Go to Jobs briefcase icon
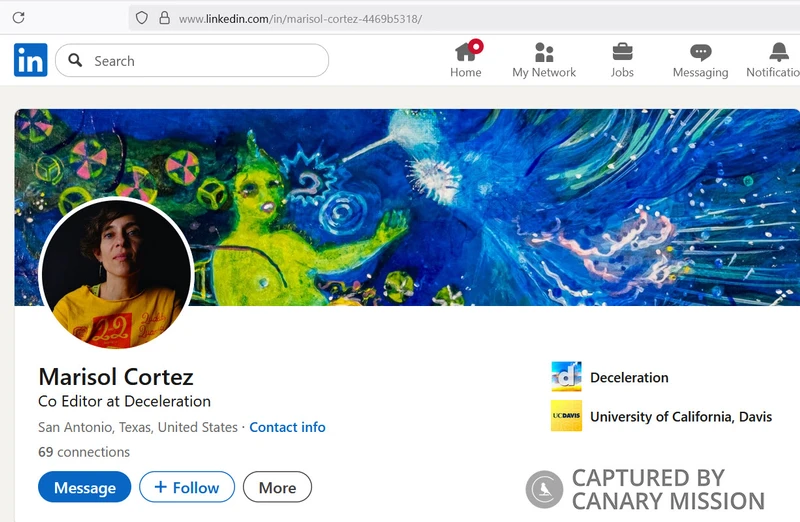This screenshot has height=522, width=800. tap(622, 52)
